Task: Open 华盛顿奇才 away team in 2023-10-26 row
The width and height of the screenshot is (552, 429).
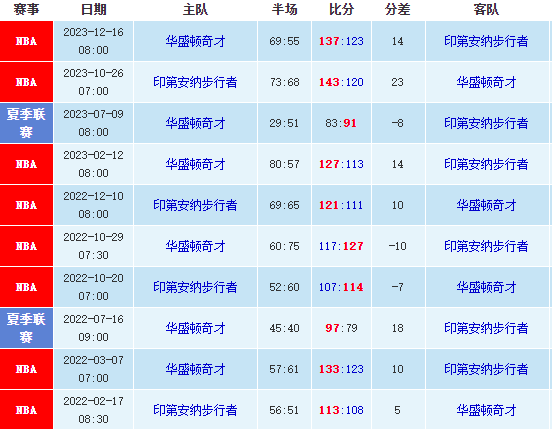Action: coord(486,82)
